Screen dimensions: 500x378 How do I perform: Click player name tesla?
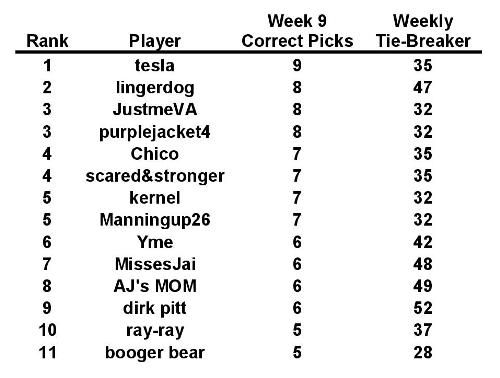[x=155, y=65]
